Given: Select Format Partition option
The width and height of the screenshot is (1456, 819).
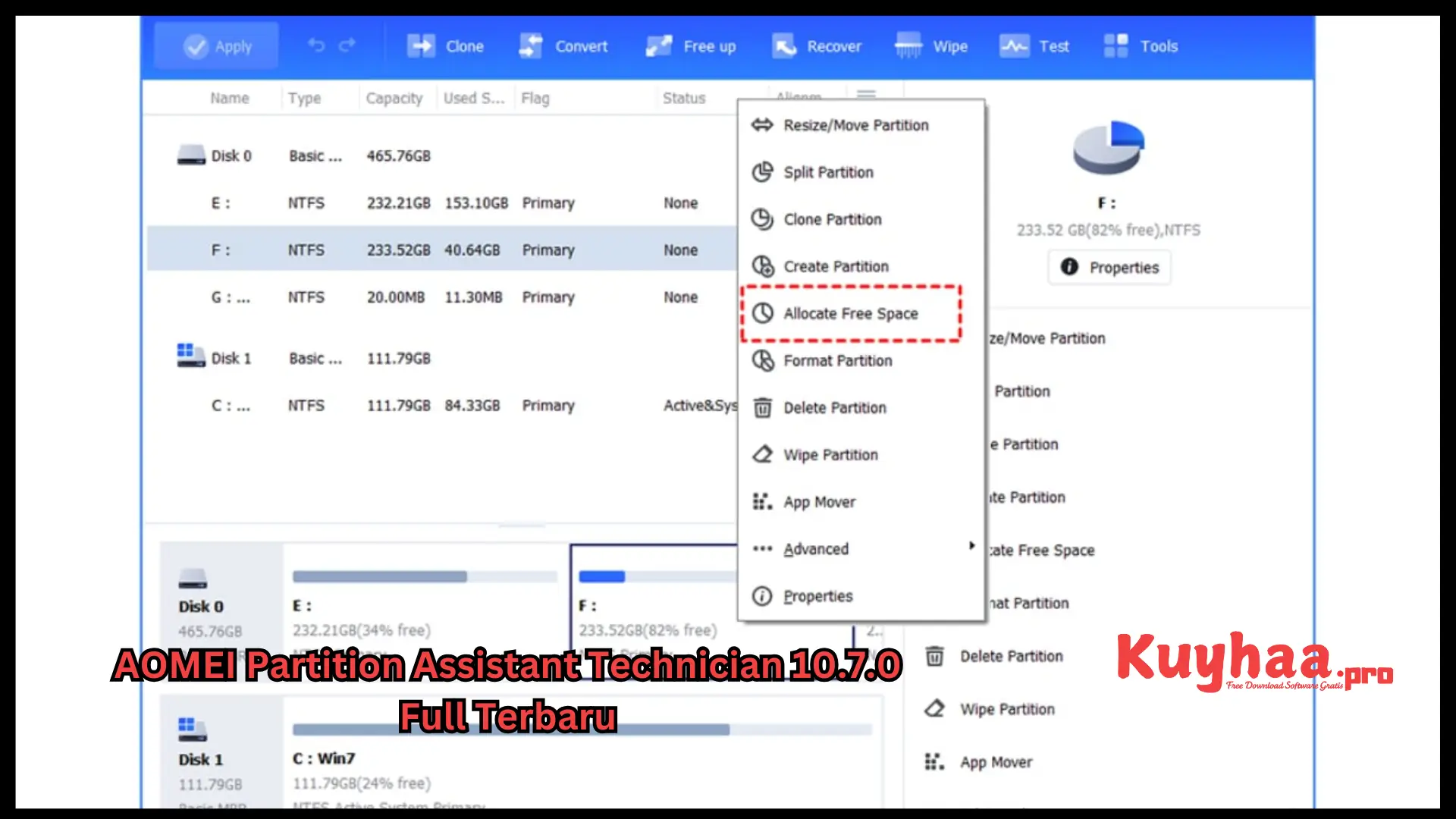Looking at the screenshot, I should (838, 360).
